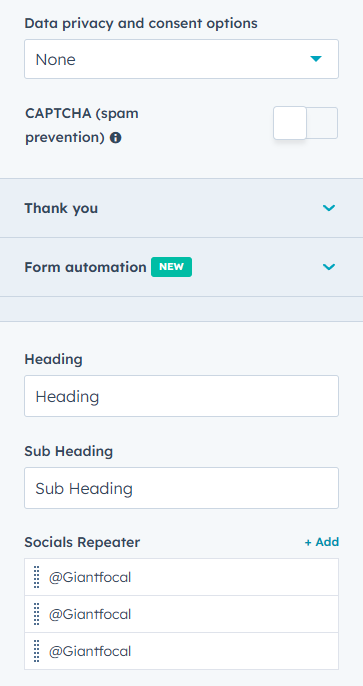Click the CAPTCHA (spam prevention) label text
Screen dimensions: 363x686
tap(82, 126)
